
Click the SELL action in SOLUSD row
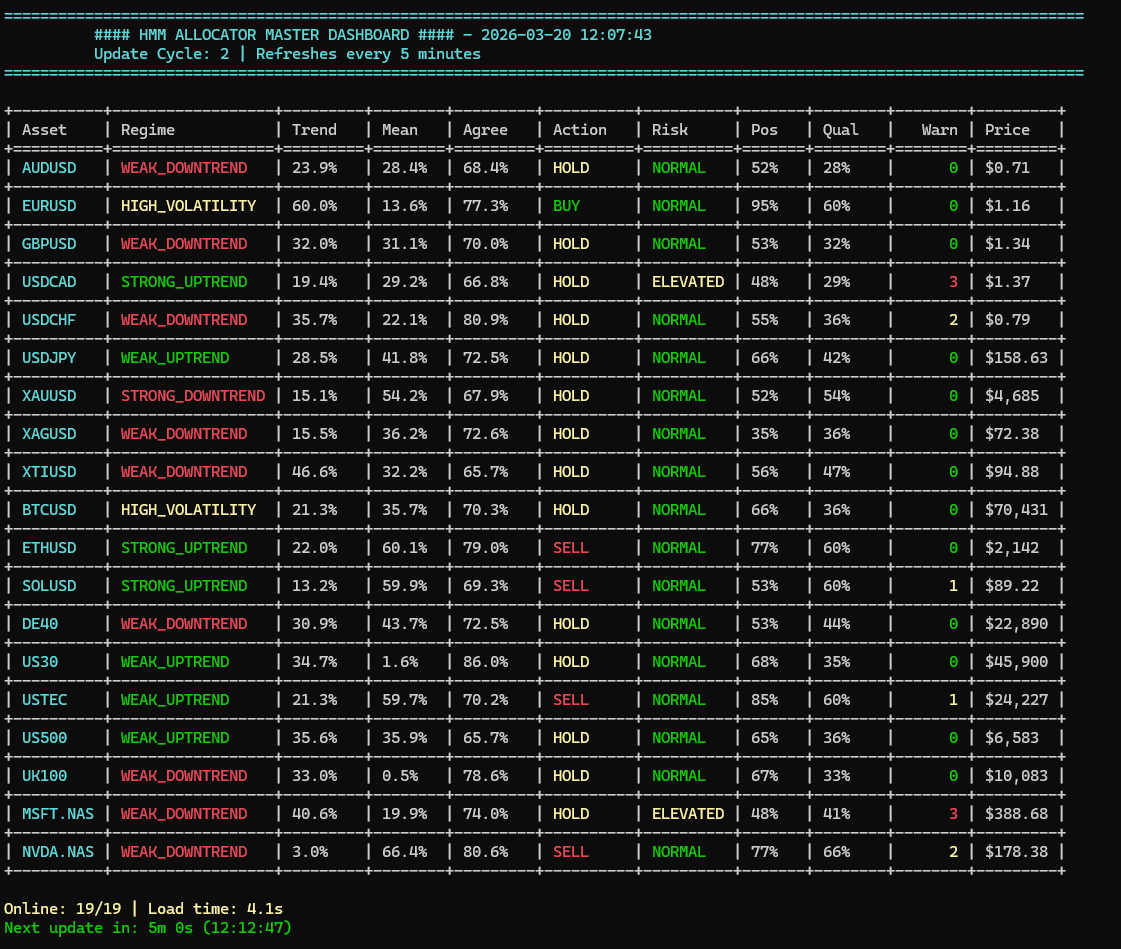(571, 586)
